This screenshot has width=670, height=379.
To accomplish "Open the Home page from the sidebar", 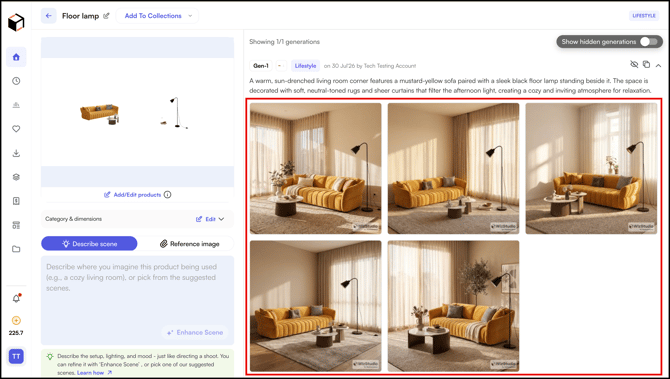I will point(16,57).
